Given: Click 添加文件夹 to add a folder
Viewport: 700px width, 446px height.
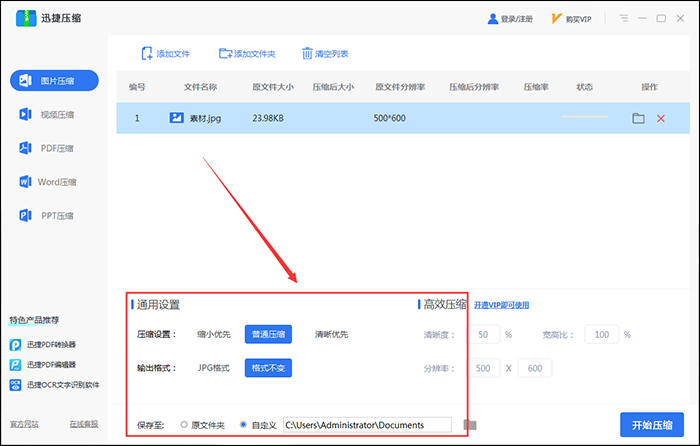Looking at the screenshot, I should click(x=247, y=54).
